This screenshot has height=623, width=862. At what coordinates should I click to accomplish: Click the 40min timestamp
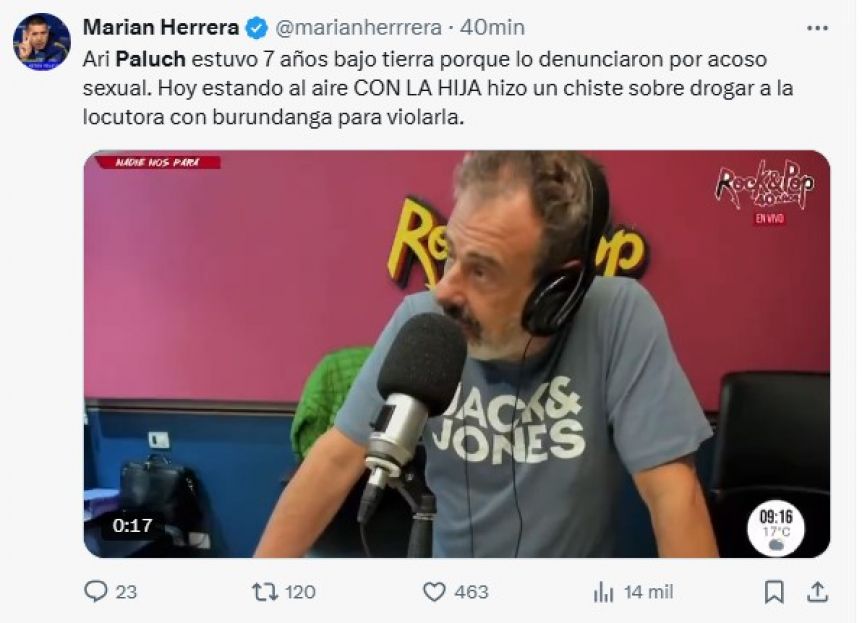(x=492, y=27)
